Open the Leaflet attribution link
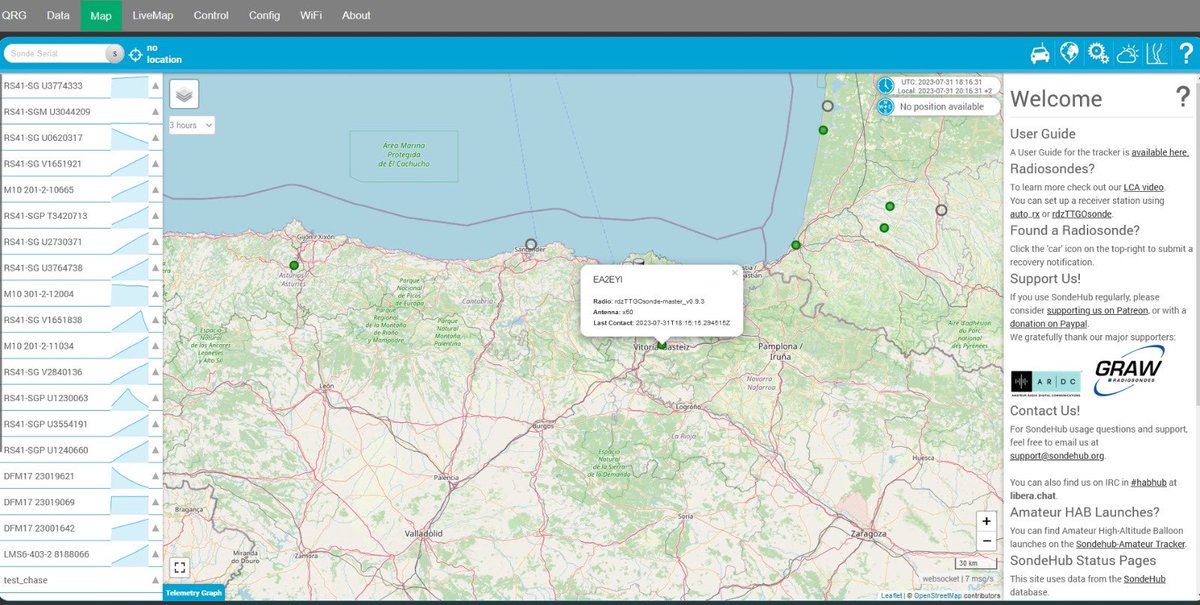1200x605 pixels. [892, 596]
